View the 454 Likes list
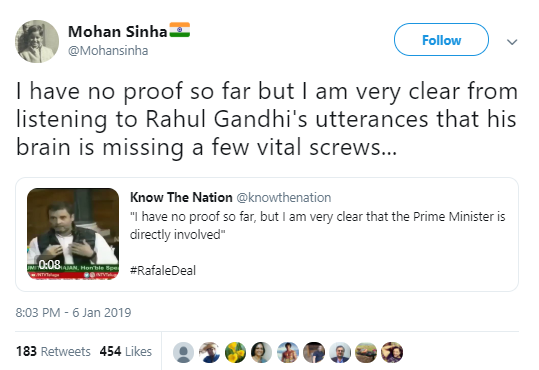The width and height of the screenshot is (539, 370). coord(125,351)
